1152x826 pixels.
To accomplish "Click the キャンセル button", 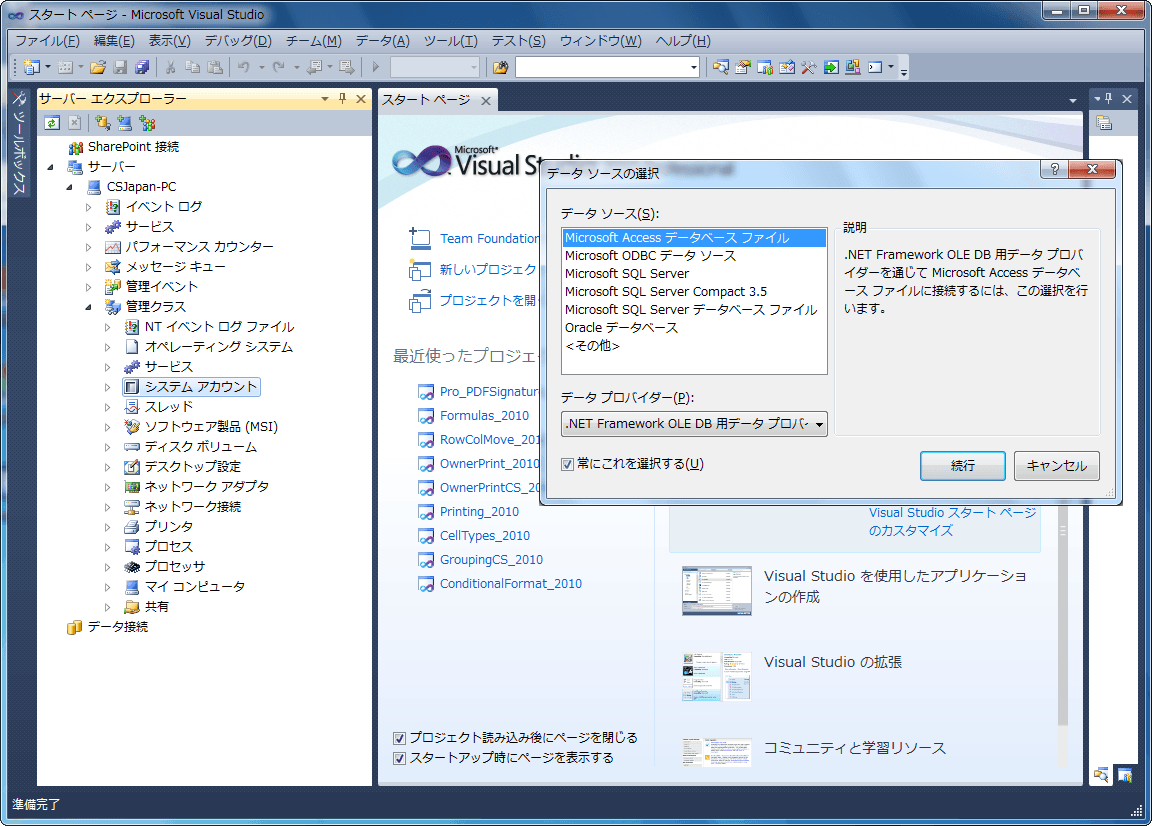I will pos(1056,466).
